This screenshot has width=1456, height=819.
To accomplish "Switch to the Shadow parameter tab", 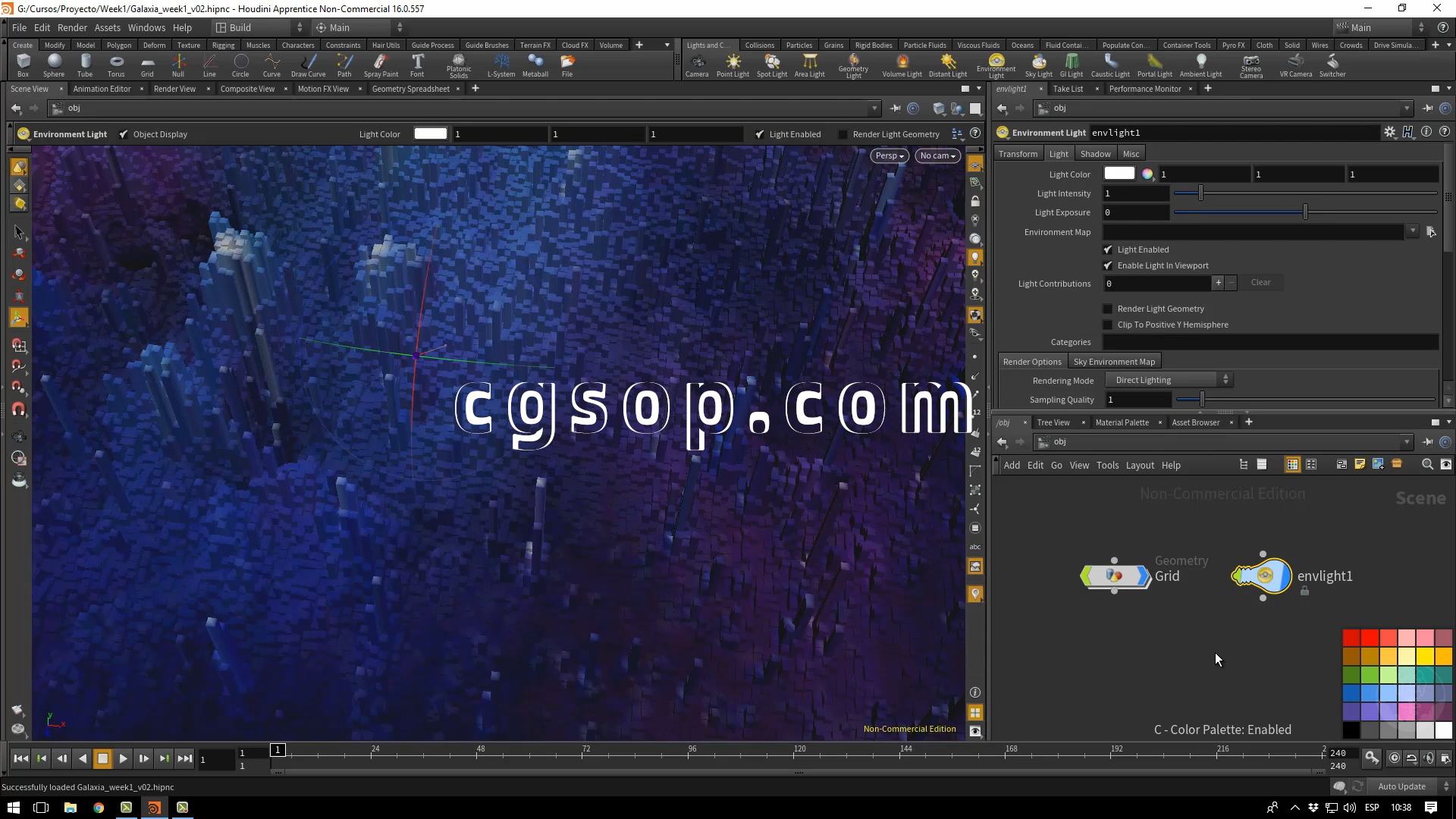I will click(x=1095, y=154).
